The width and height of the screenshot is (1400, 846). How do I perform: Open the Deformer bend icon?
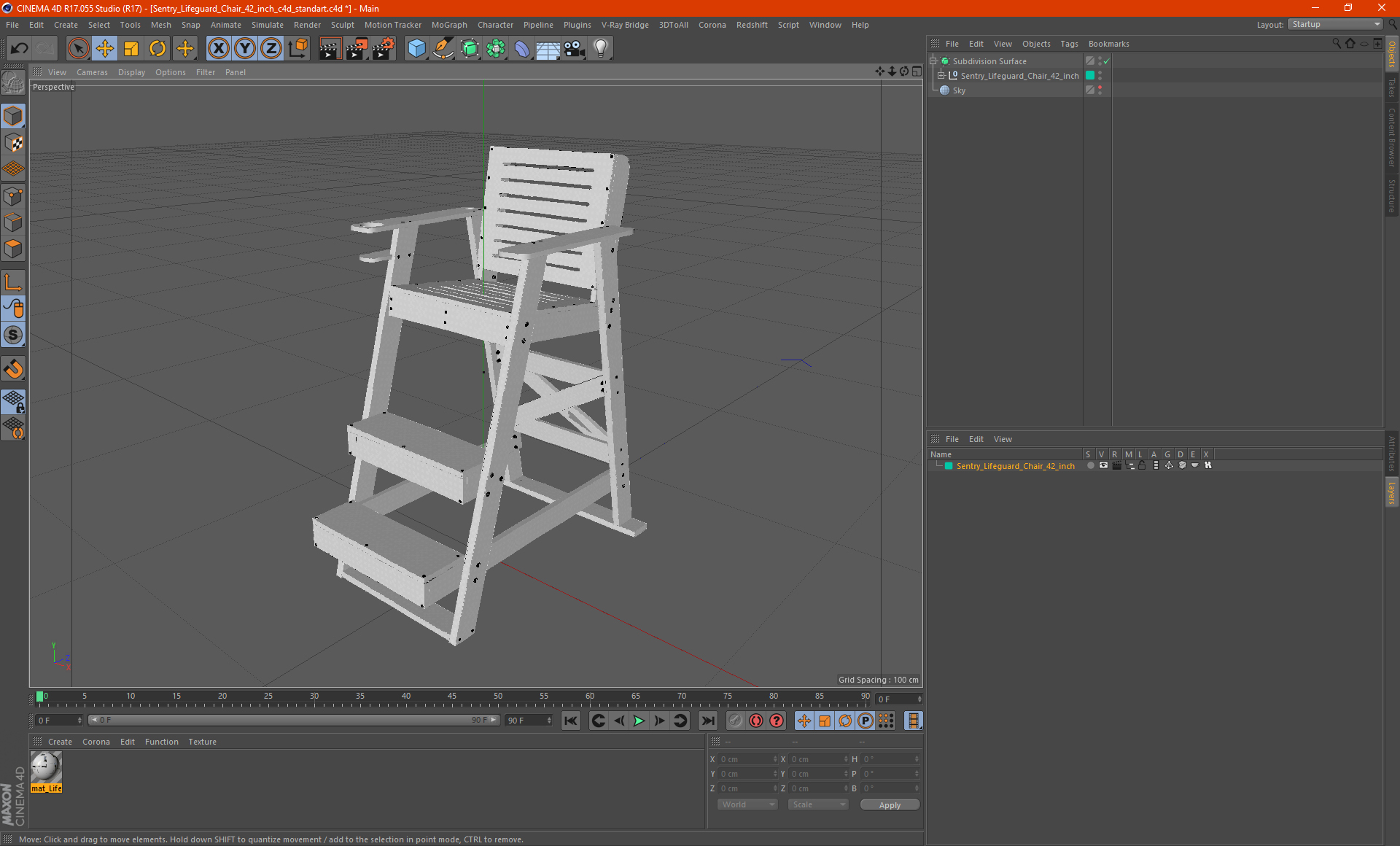tap(522, 49)
